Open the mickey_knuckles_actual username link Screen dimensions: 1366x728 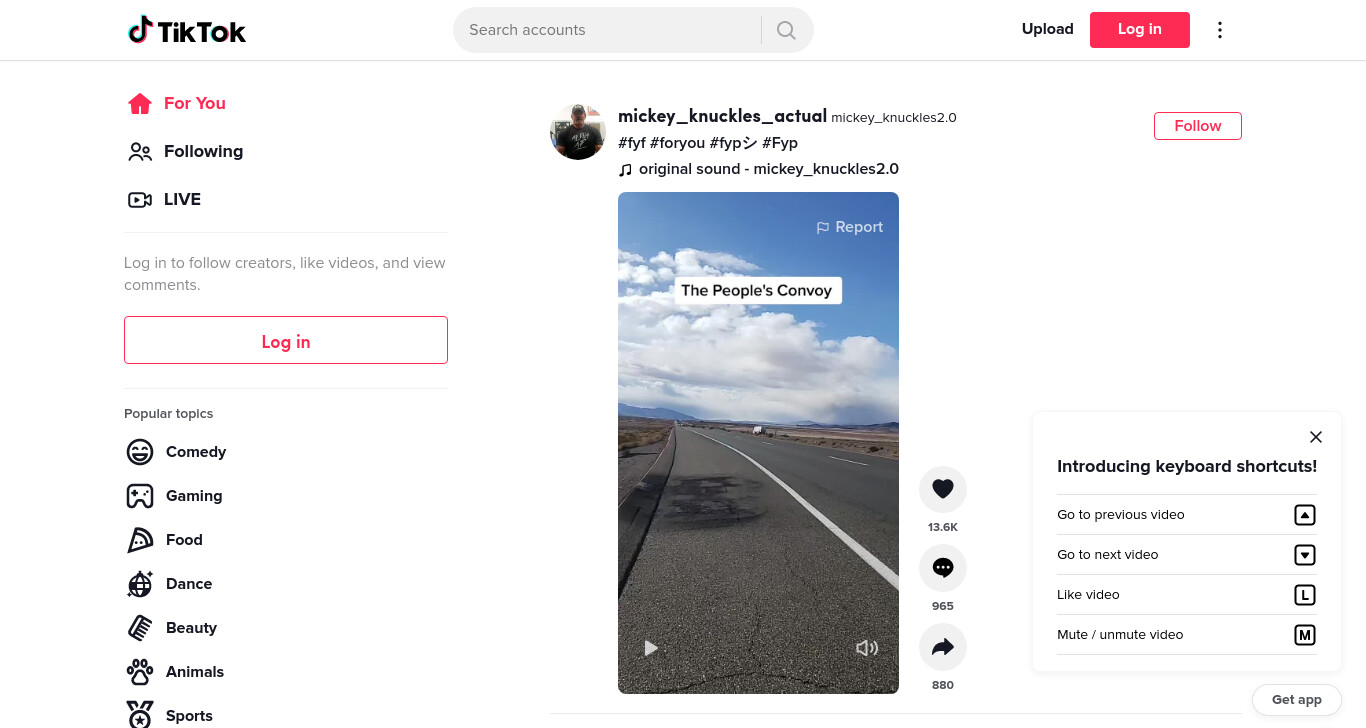(x=722, y=116)
